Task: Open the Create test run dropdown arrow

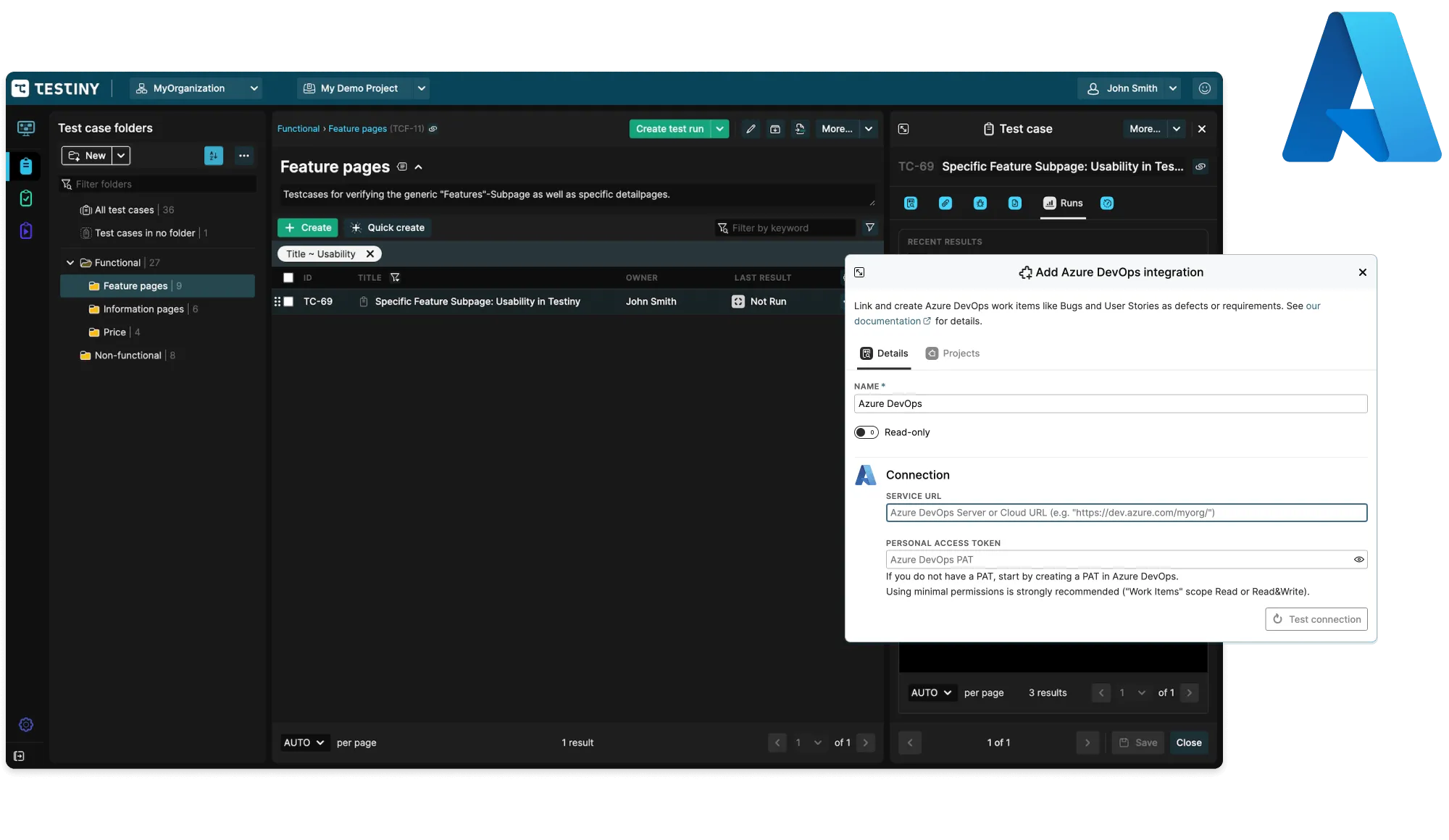Action: 719,129
